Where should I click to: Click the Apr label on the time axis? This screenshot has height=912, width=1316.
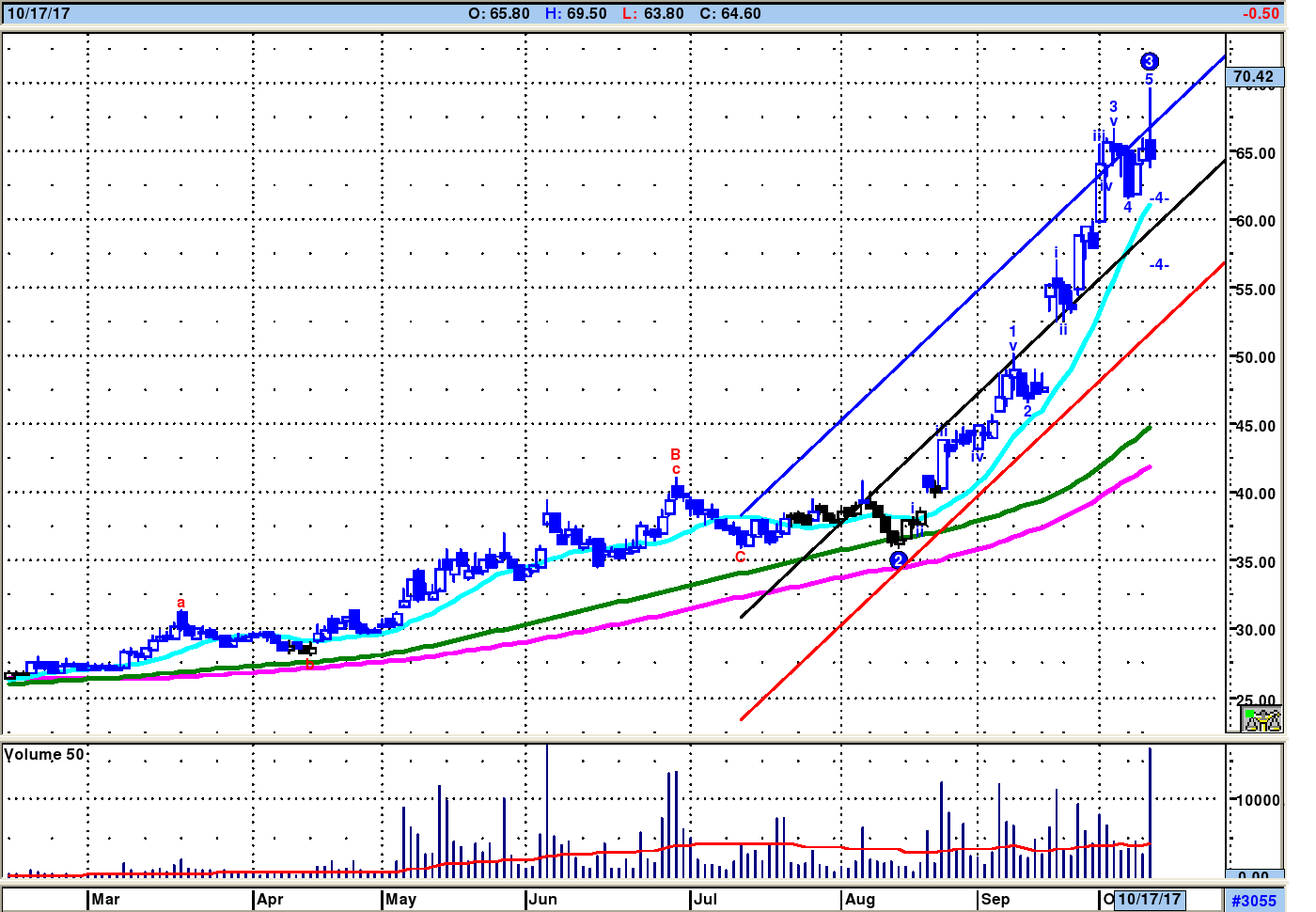point(270,900)
